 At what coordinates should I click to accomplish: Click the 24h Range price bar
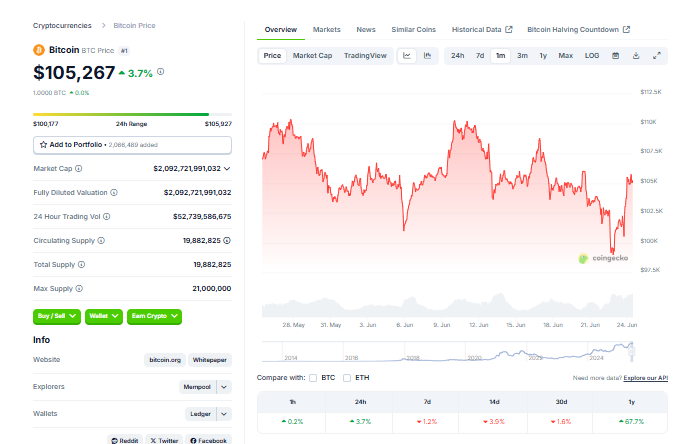[132, 114]
